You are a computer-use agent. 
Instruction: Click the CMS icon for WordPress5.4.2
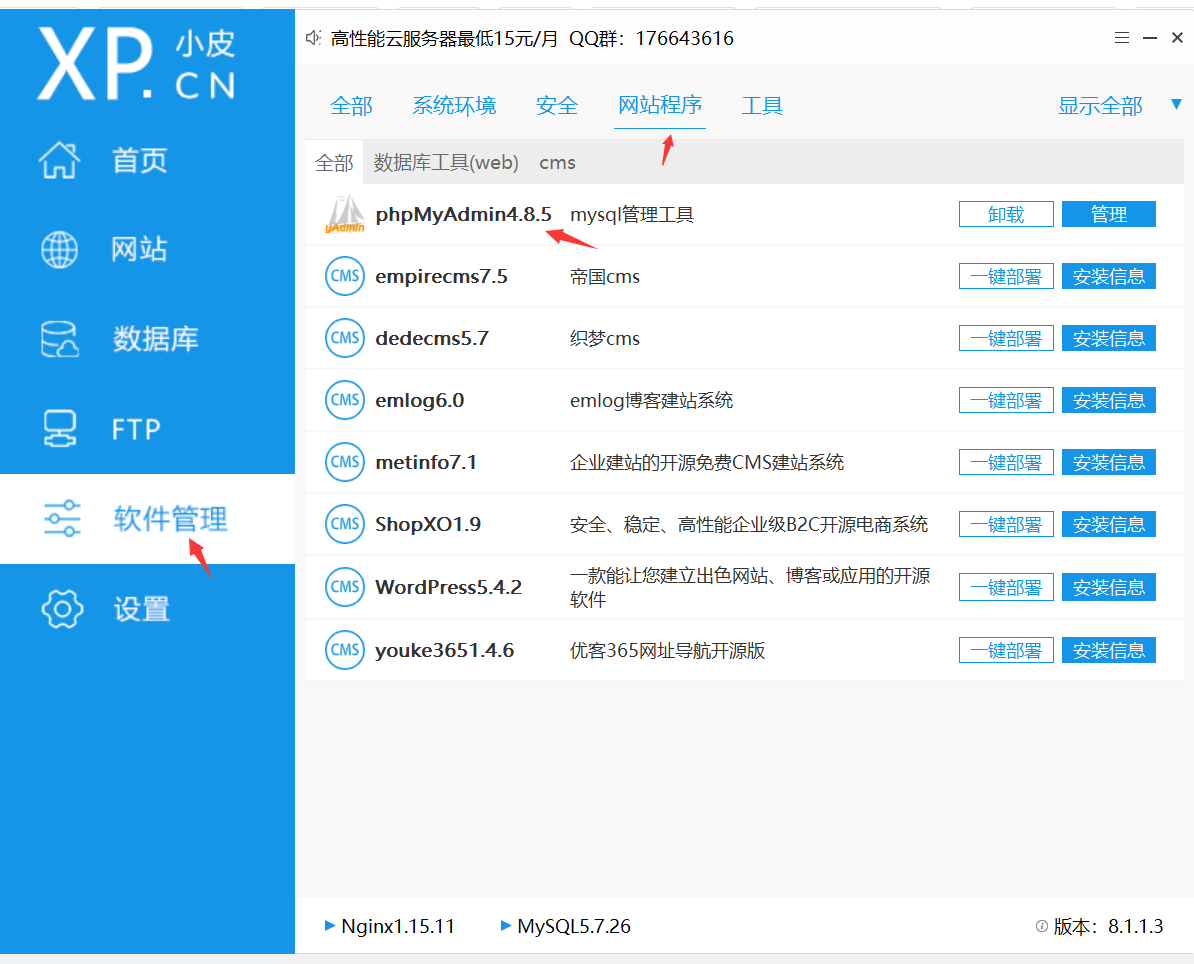345,587
